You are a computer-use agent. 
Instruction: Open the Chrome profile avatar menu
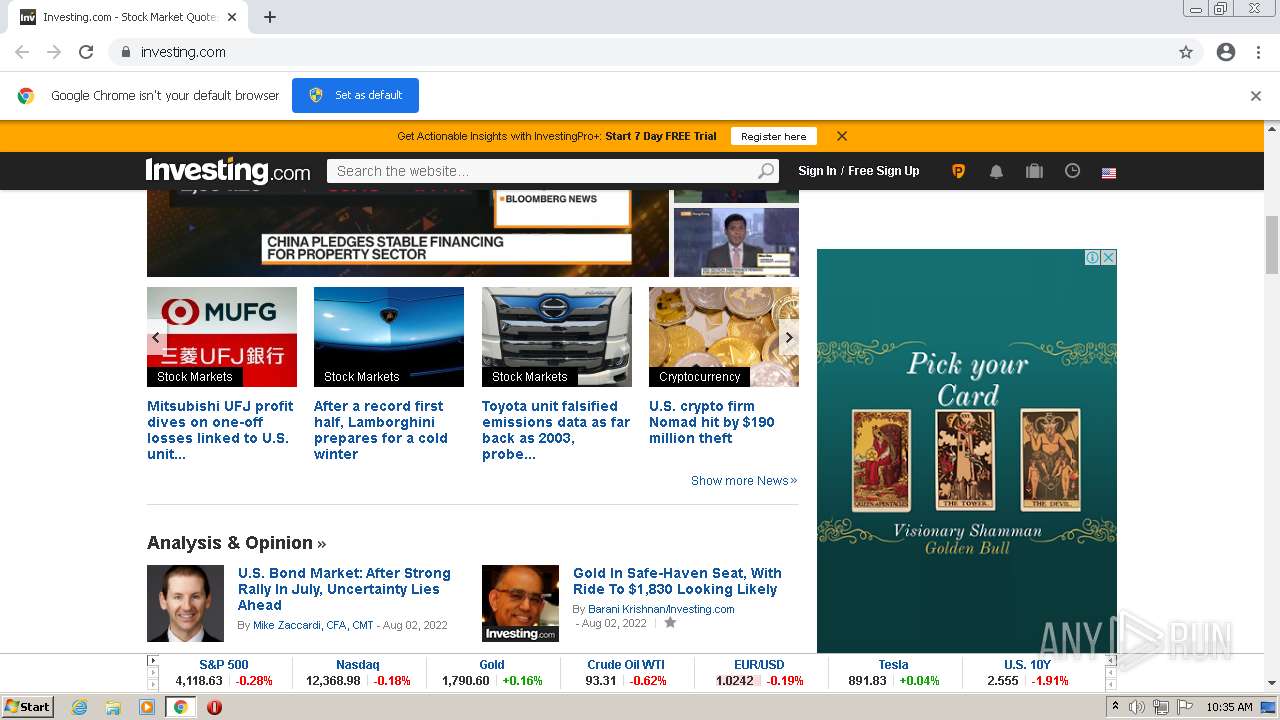(1226, 52)
